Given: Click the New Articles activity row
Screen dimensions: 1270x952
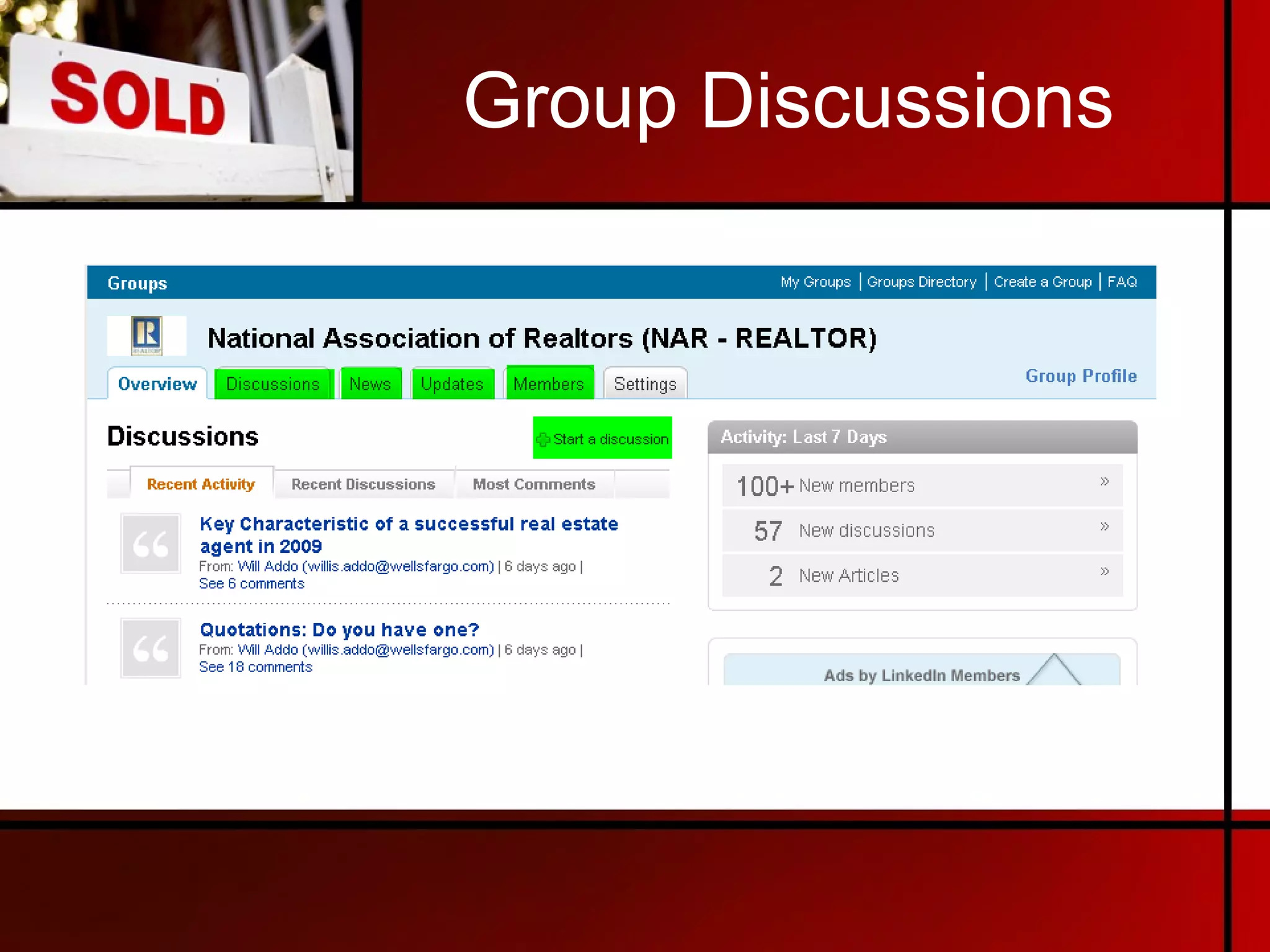Looking at the screenshot, I should 922,576.
